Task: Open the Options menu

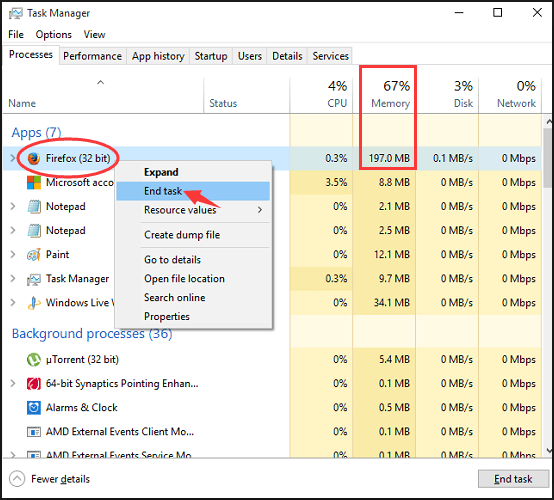Action: [54, 35]
